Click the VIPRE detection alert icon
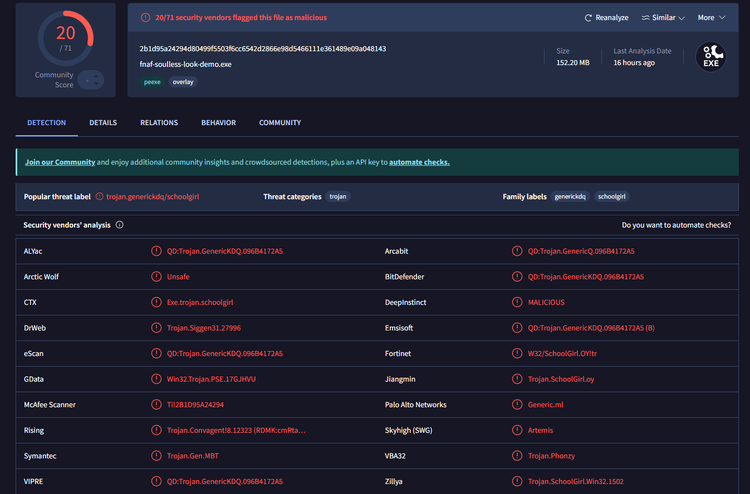 [x=156, y=481]
